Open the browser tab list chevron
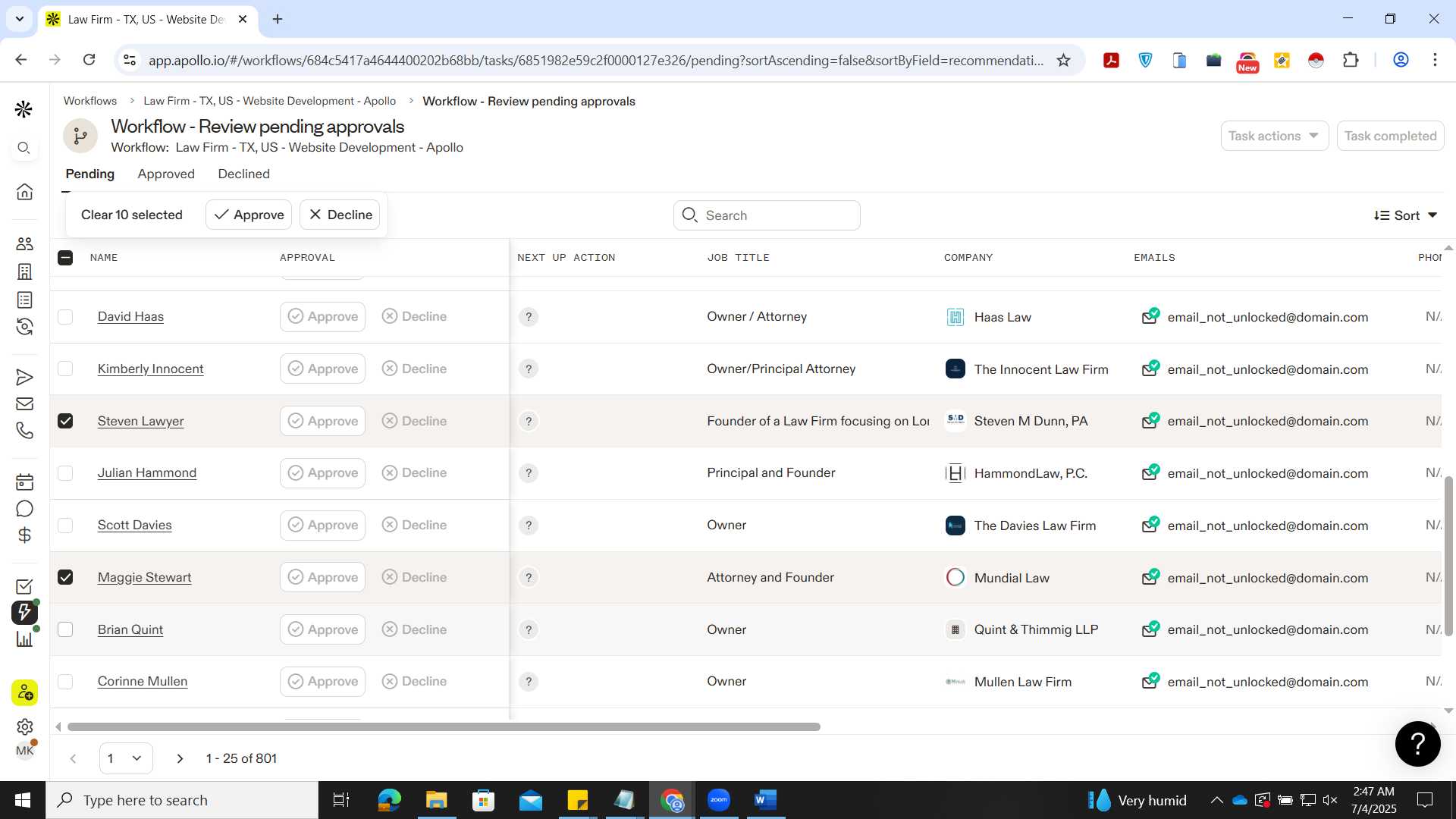Viewport: 1456px width, 819px height. click(20, 19)
